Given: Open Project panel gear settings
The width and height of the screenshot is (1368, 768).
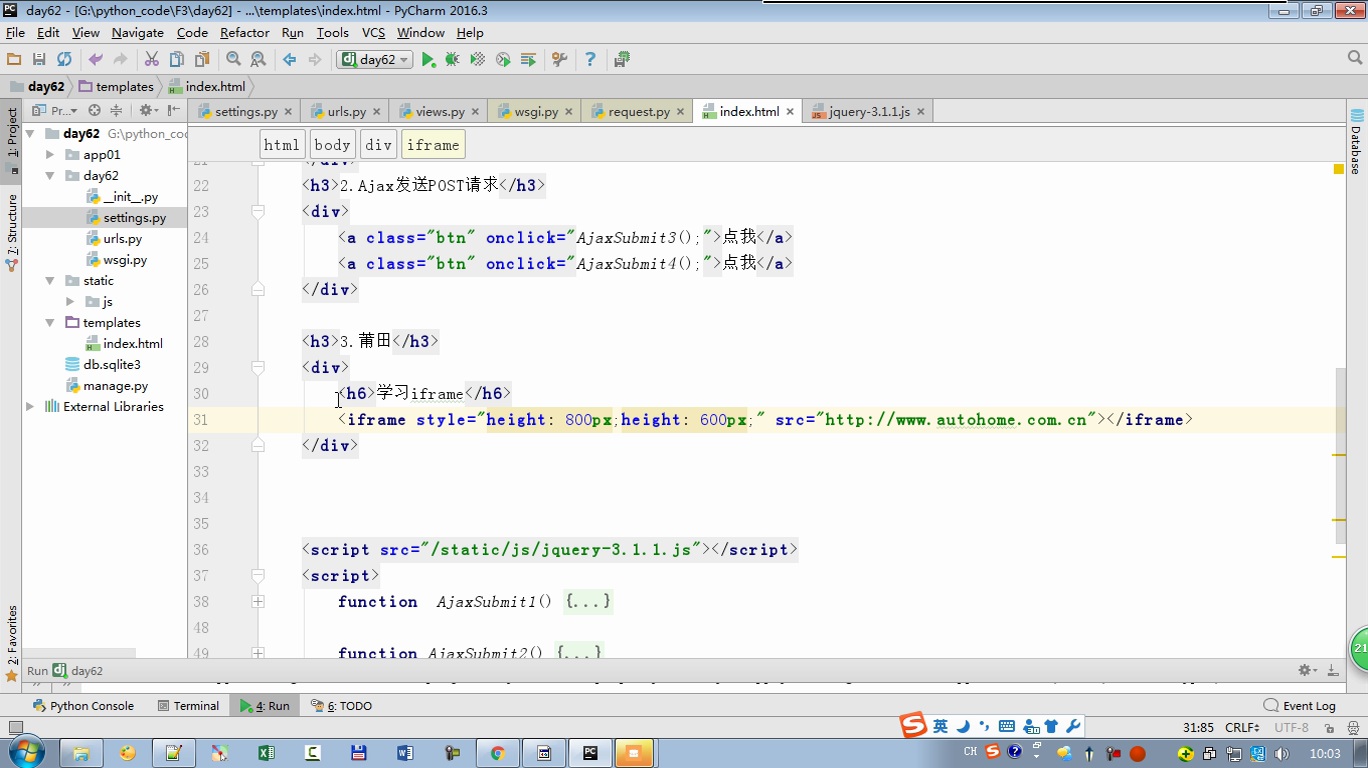Looking at the screenshot, I should pos(147,110).
